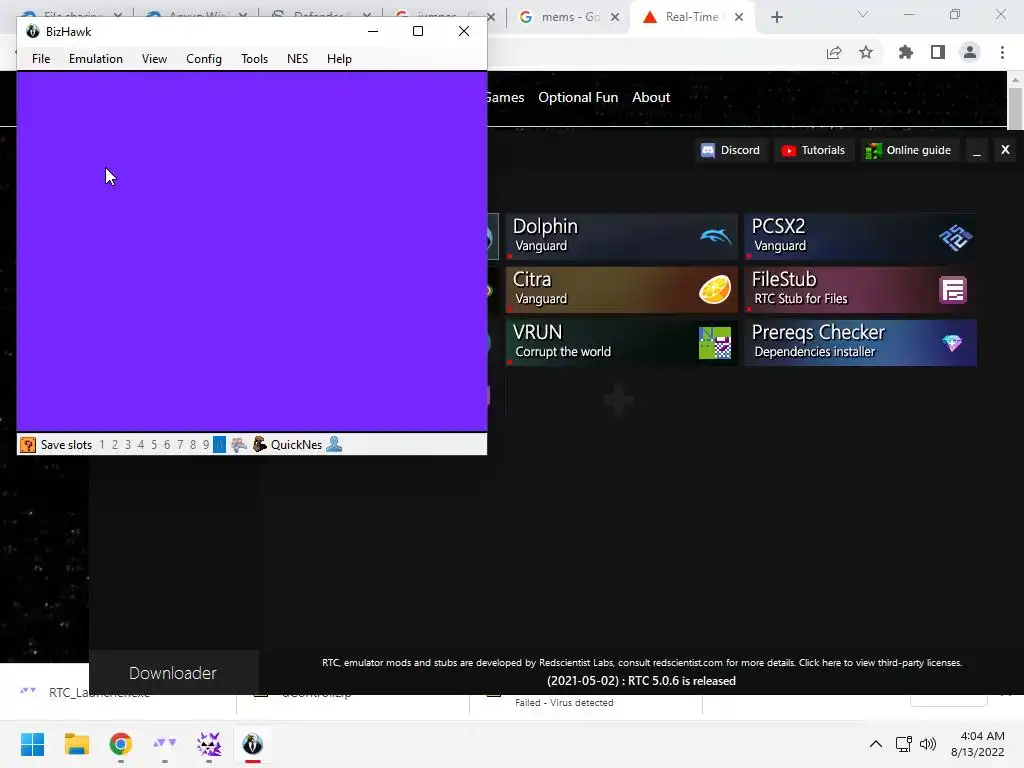Open the NES menu
The width and height of the screenshot is (1024, 768).
point(297,59)
